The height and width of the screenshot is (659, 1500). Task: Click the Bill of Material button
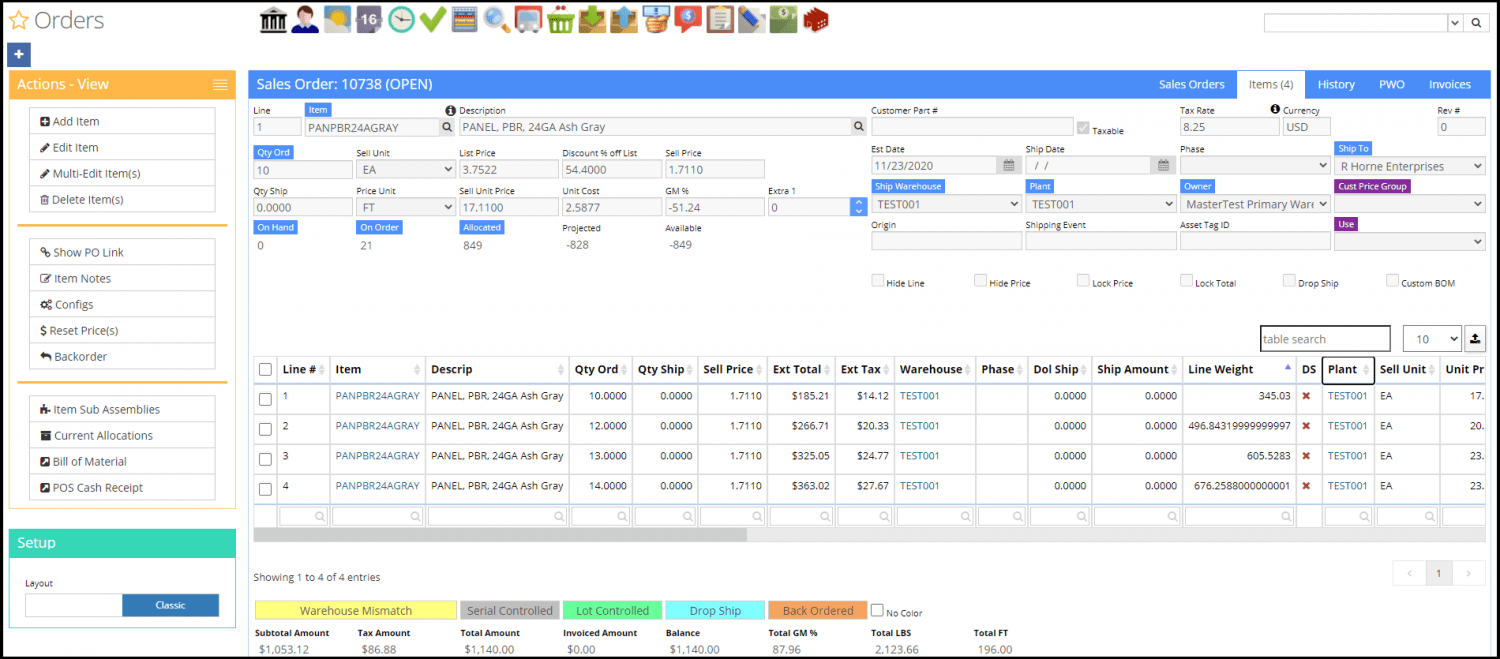pyautogui.click(x=122, y=461)
